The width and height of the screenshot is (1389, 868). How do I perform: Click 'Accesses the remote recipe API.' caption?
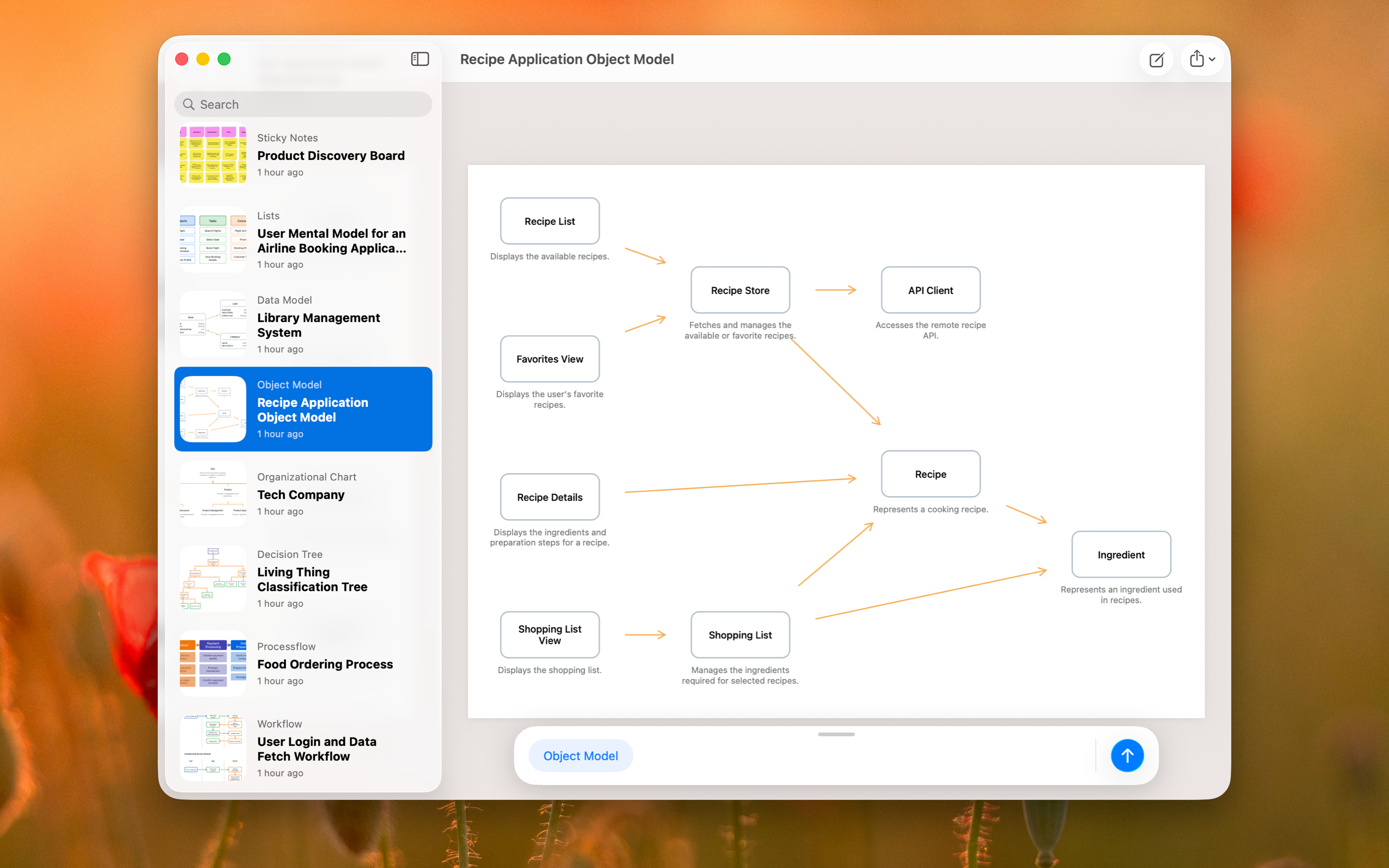[930, 330]
